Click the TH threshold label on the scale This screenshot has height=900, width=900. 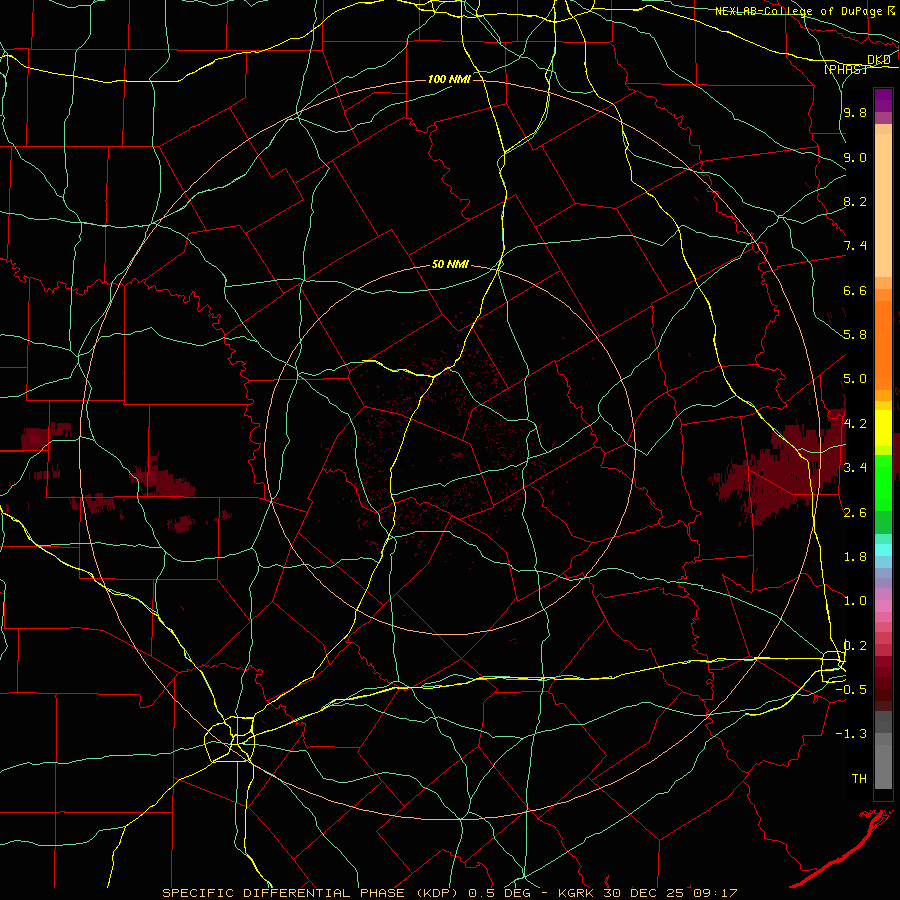click(x=859, y=779)
